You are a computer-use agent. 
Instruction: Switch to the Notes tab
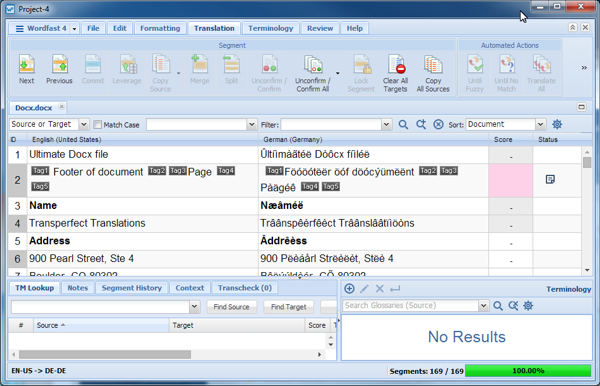pos(78,288)
